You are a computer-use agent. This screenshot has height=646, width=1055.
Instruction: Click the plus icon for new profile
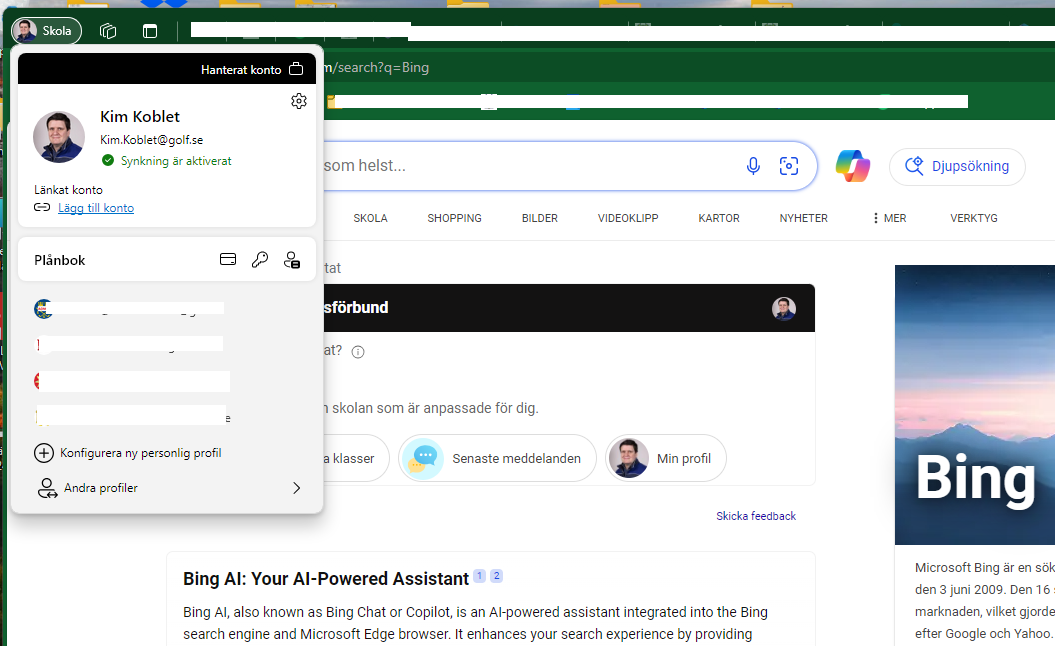[x=44, y=453]
